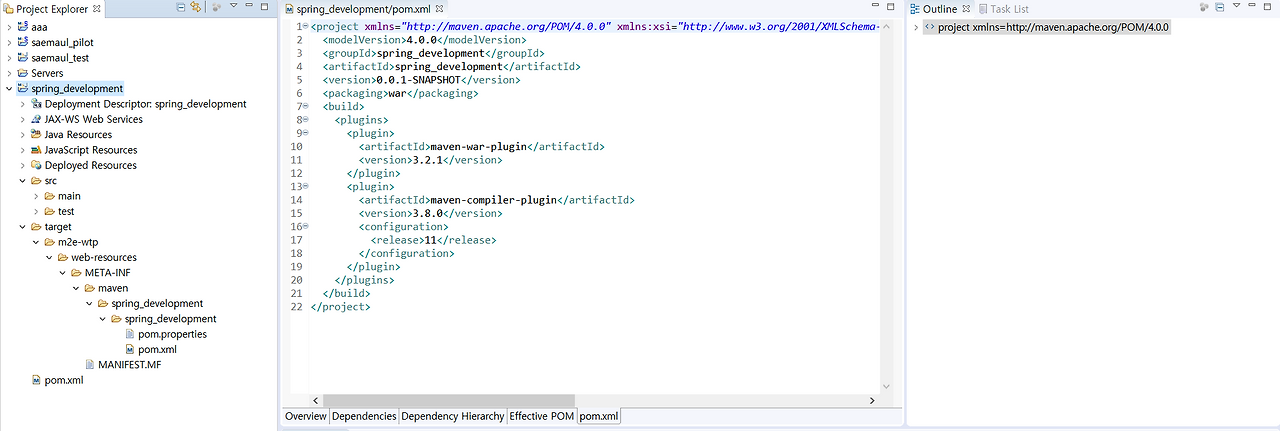
Task: Click the META-INF folder icon
Action: (76, 273)
